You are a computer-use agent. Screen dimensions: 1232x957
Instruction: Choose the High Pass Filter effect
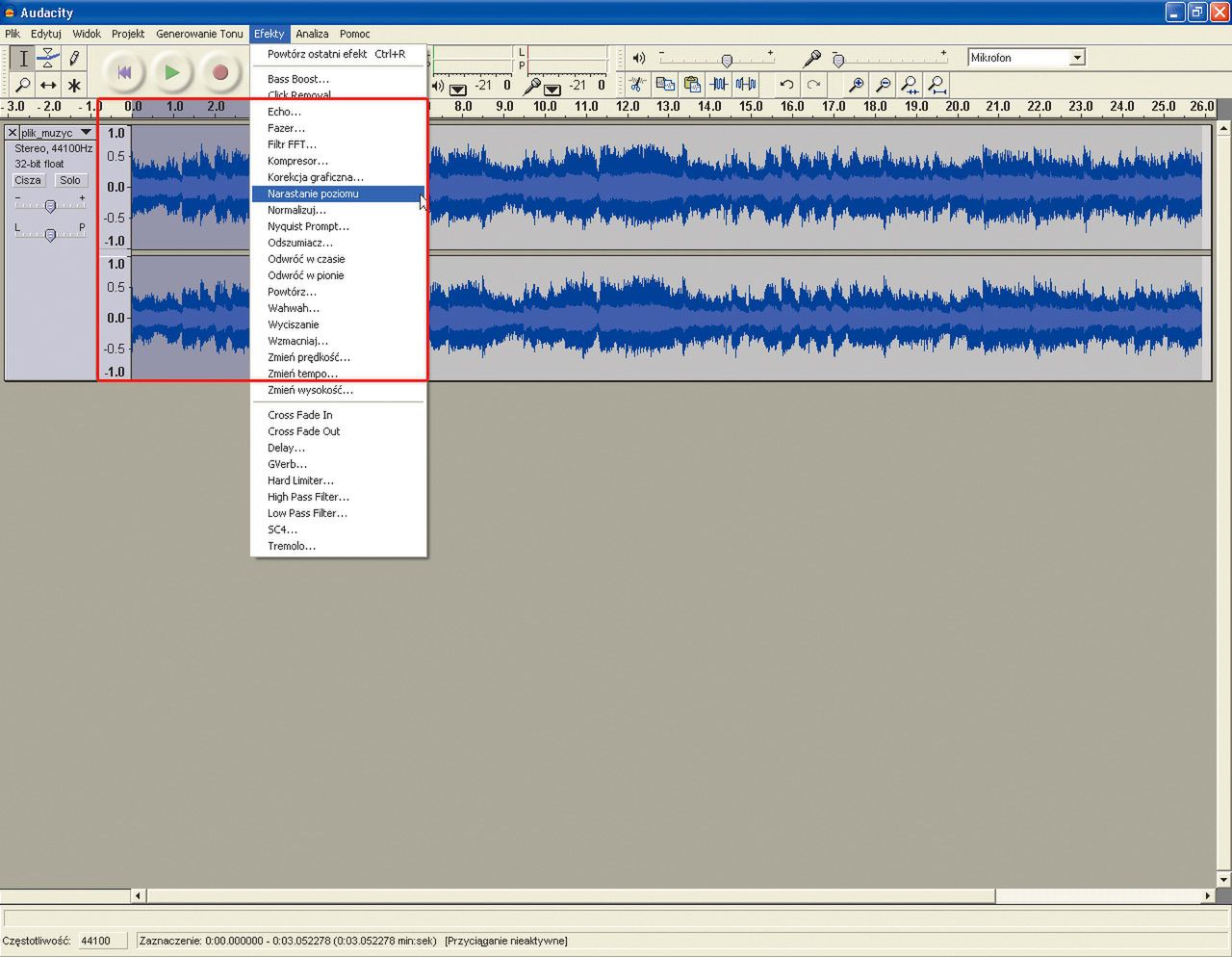click(338, 497)
